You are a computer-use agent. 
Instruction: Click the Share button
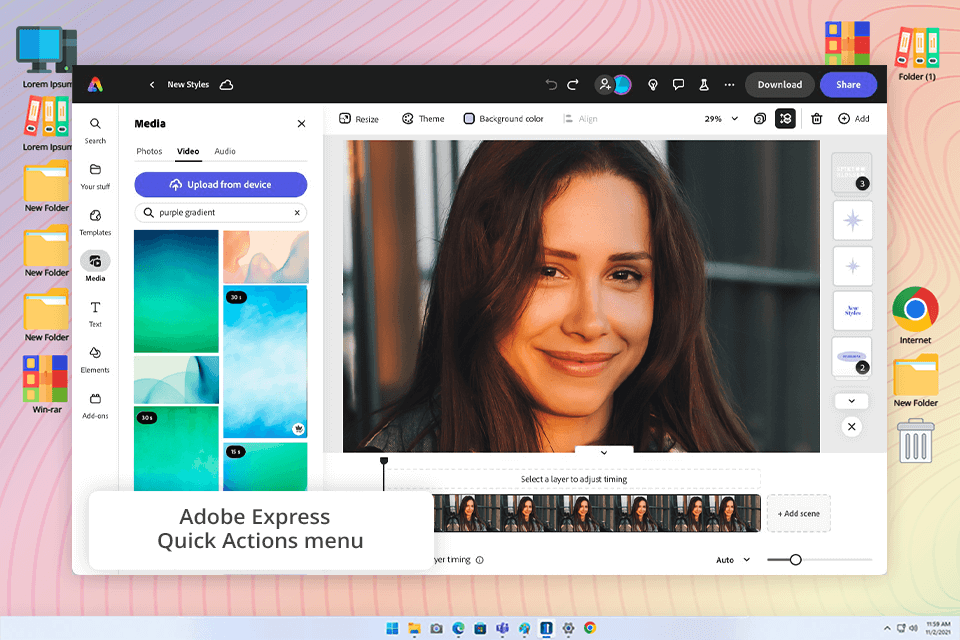[x=848, y=85]
